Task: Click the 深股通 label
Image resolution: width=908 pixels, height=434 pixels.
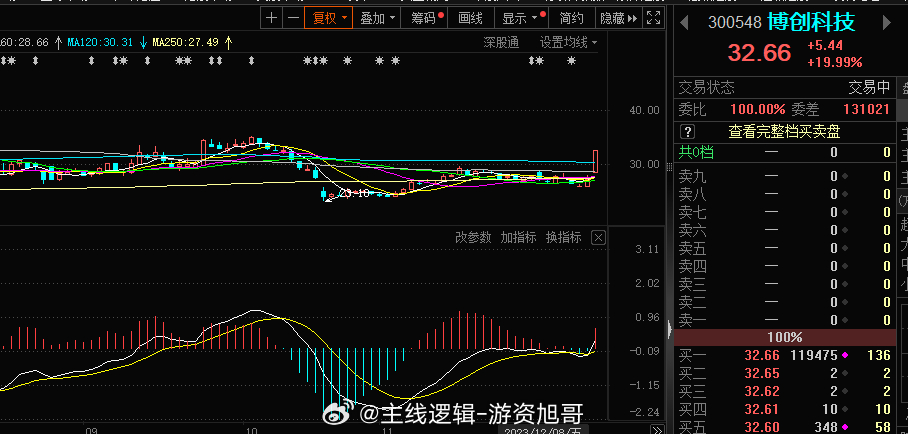Action: pyautogui.click(x=501, y=42)
